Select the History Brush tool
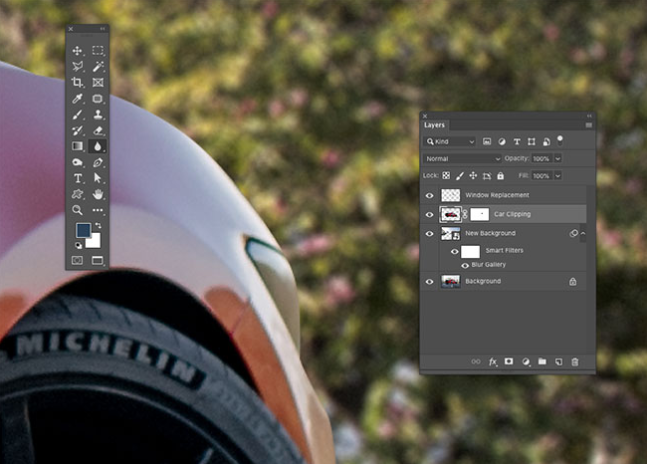 [x=77, y=130]
